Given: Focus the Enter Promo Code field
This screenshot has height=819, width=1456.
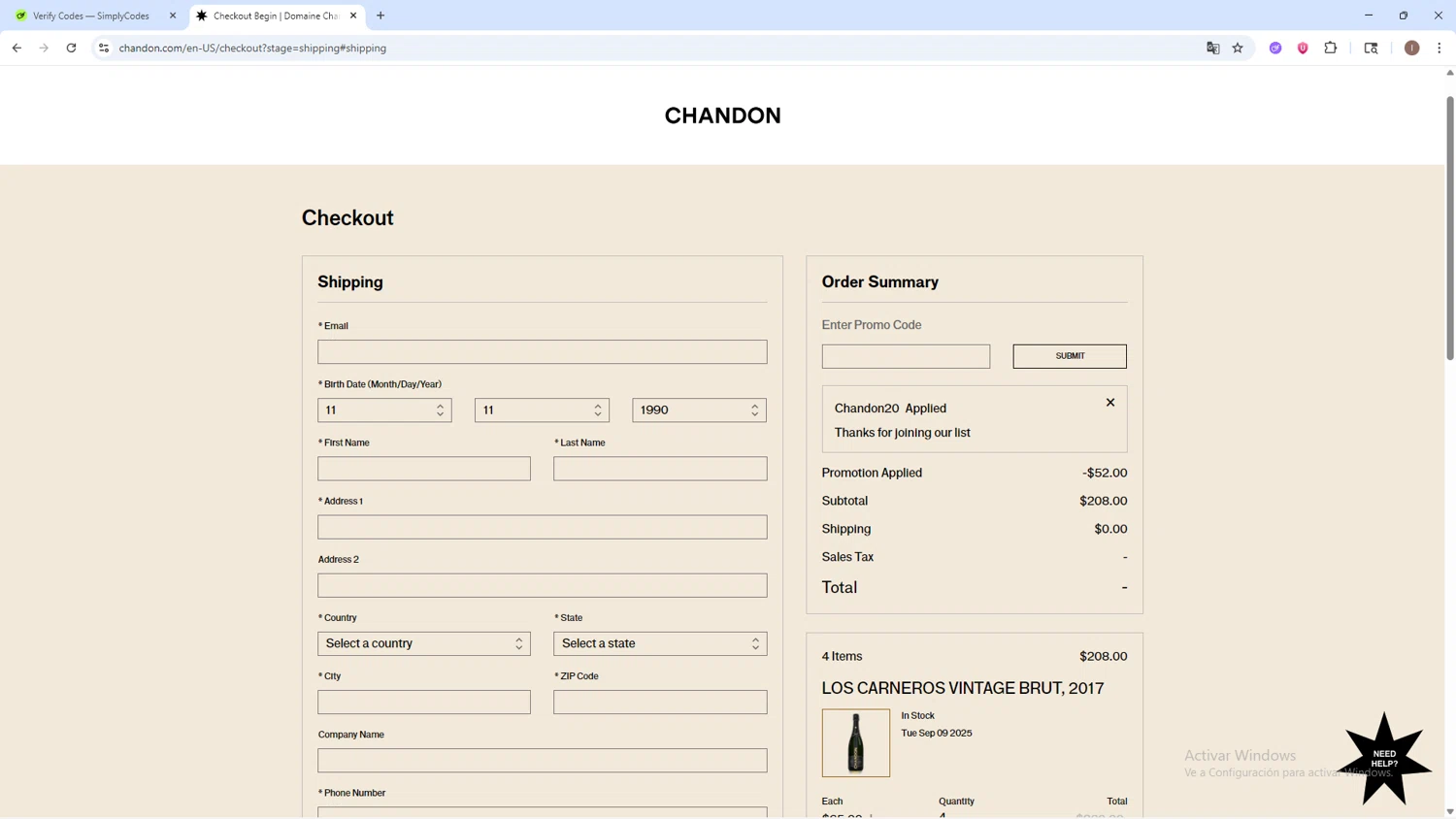Looking at the screenshot, I should 906,356.
